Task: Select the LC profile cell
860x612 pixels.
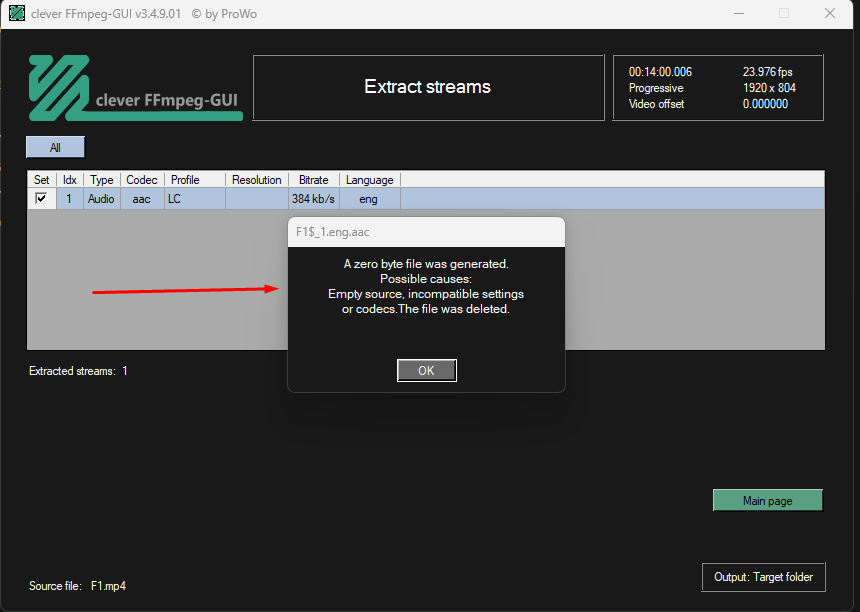Action: click(x=195, y=199)
